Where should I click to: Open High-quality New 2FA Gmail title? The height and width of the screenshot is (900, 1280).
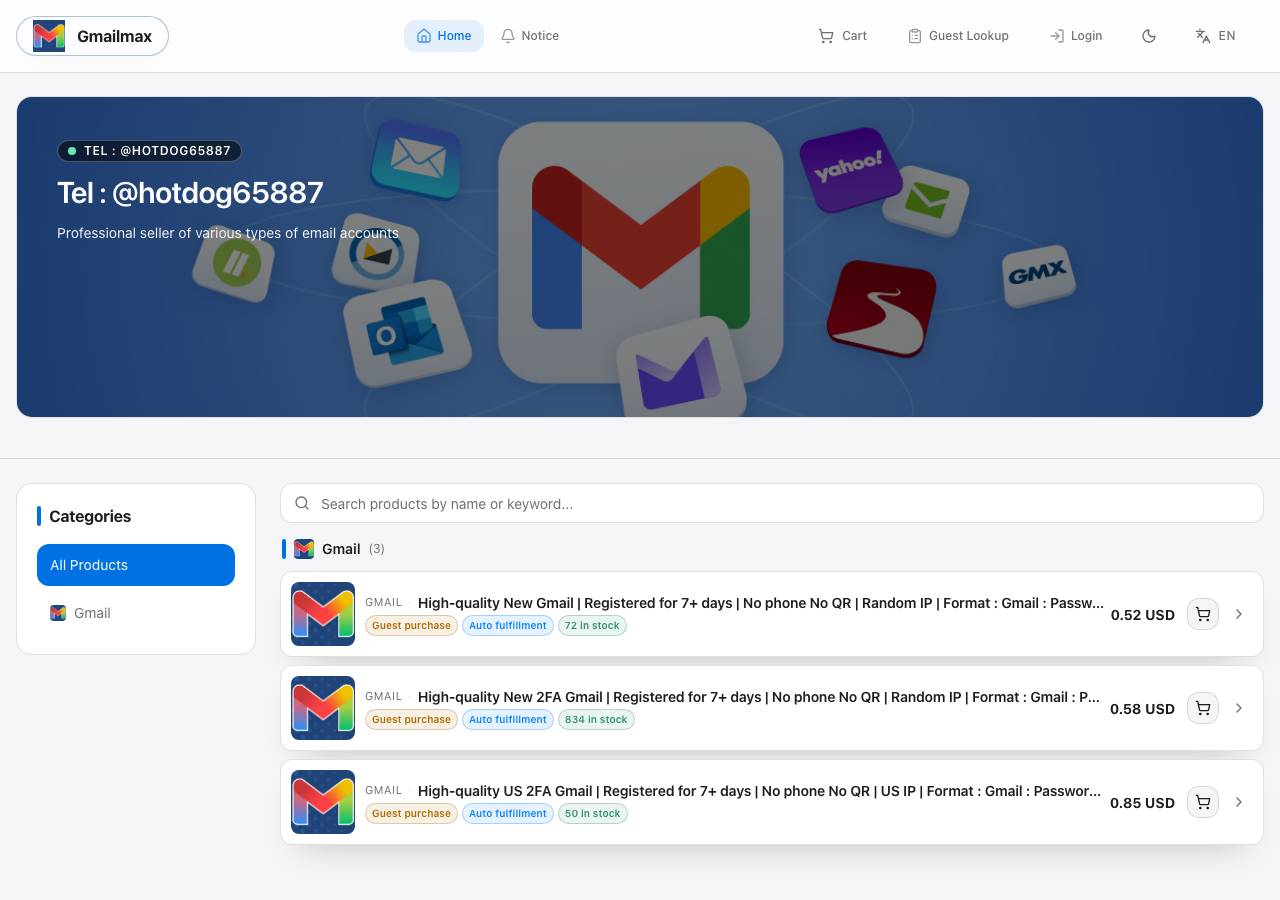point(759,697)
